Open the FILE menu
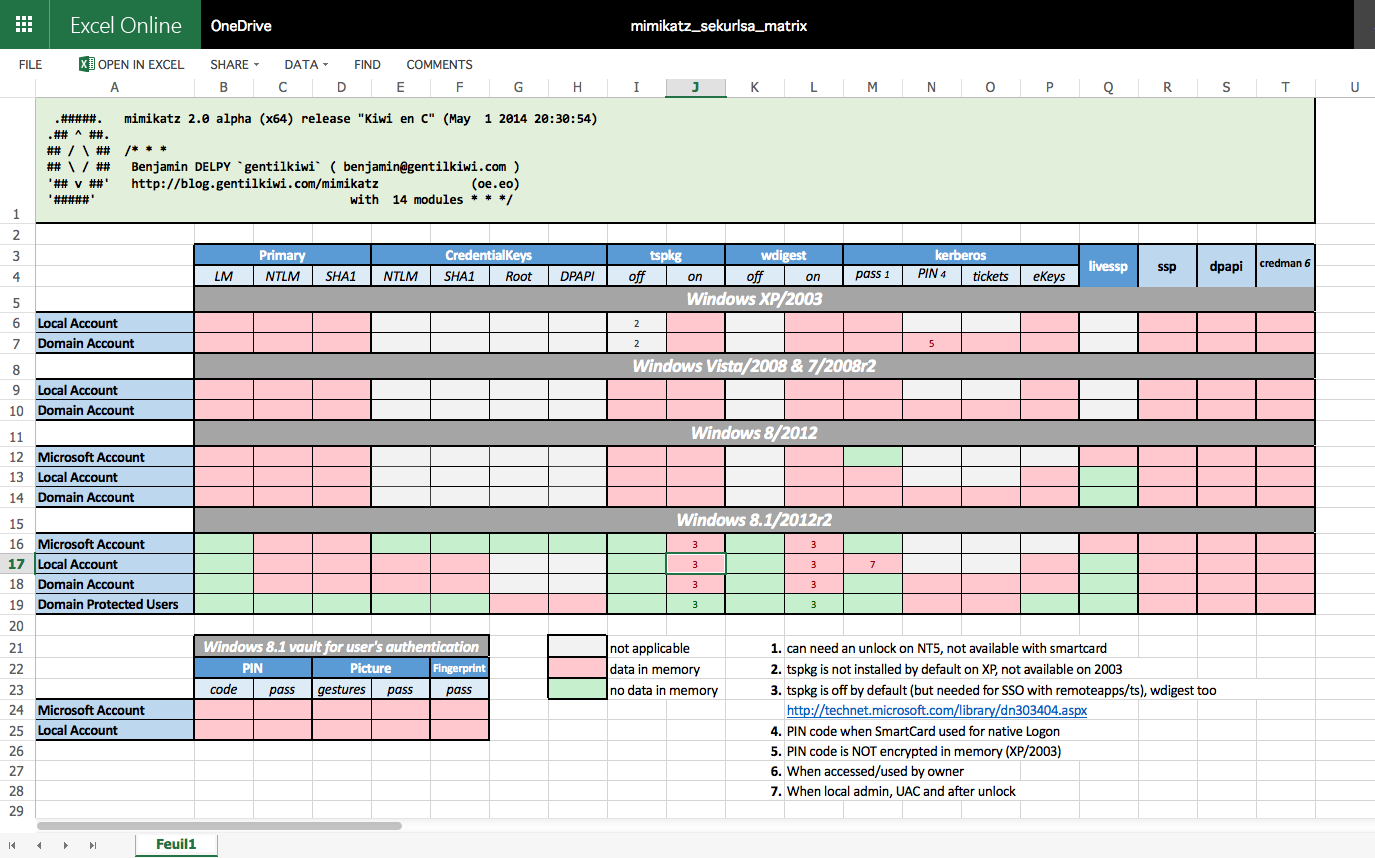The width and height of the screenshot is (1375, 858). 31,64
